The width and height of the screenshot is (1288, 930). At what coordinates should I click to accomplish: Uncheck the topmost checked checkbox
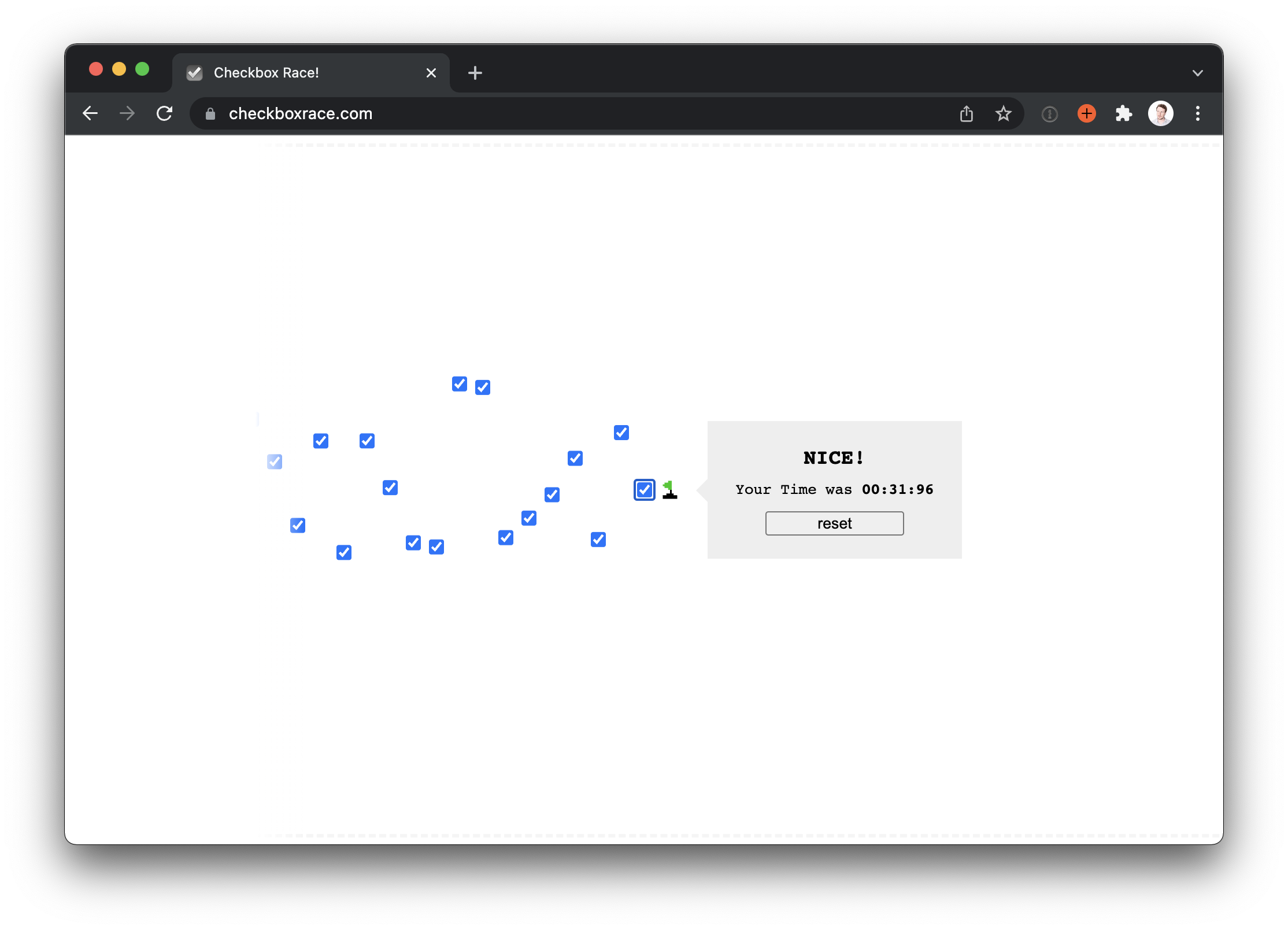click(459, 384)
